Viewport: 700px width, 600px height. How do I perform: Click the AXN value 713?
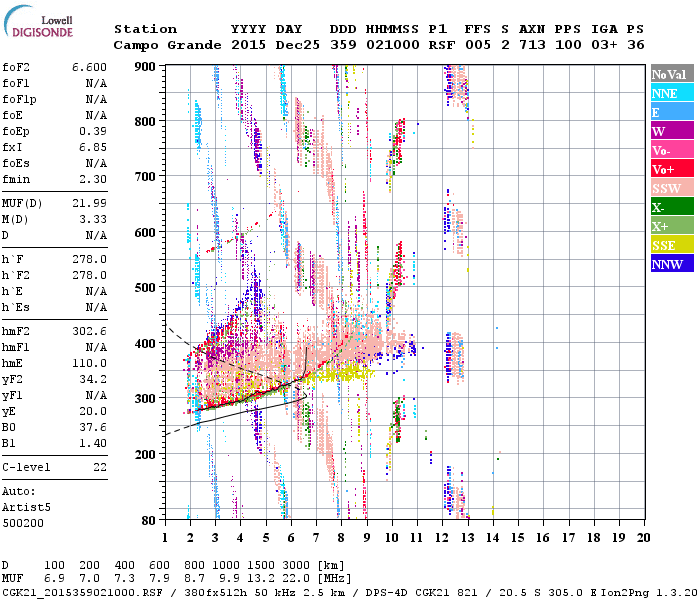(532, 45)
